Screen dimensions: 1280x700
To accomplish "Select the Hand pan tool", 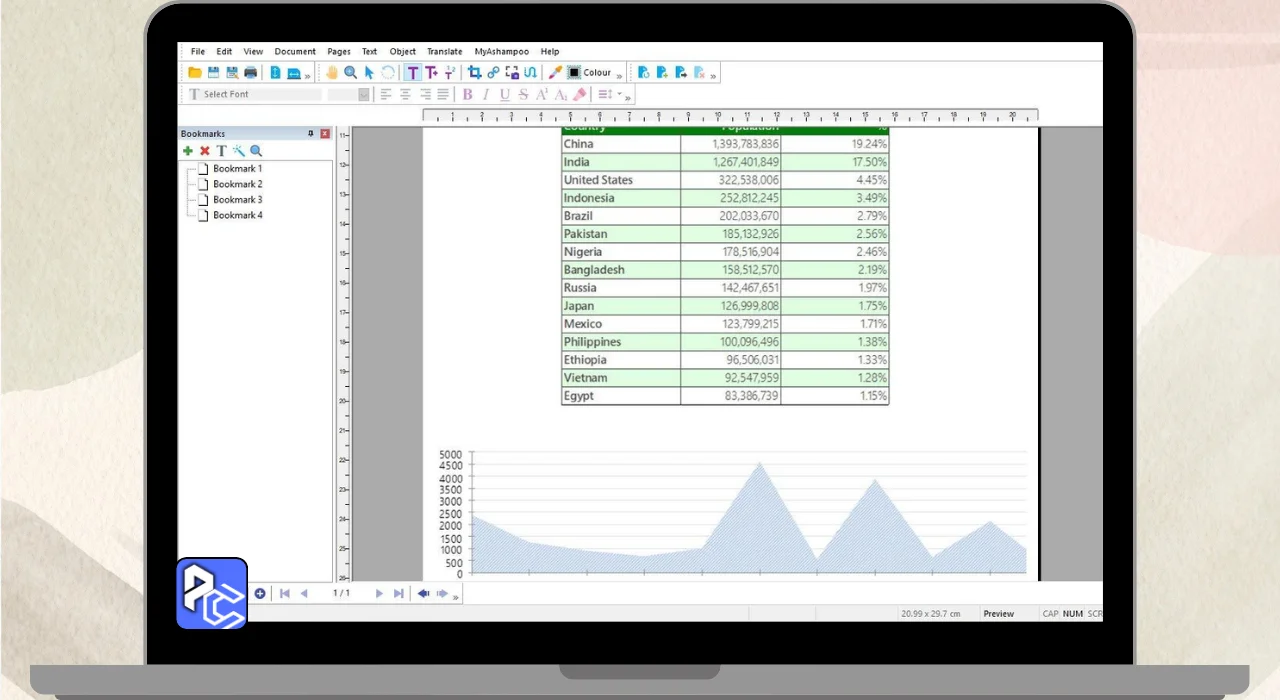I will pyautogui.click(x=332, y=72).
